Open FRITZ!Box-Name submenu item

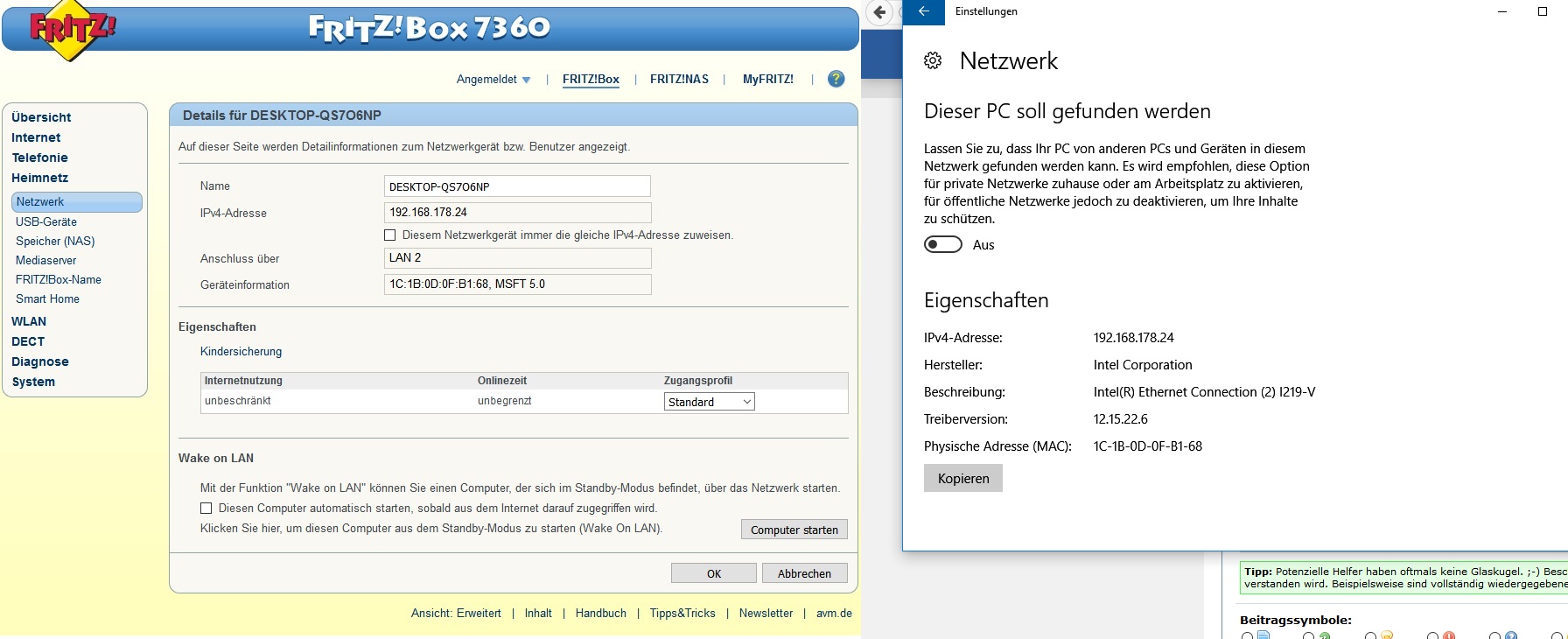[x=59, y=280]
